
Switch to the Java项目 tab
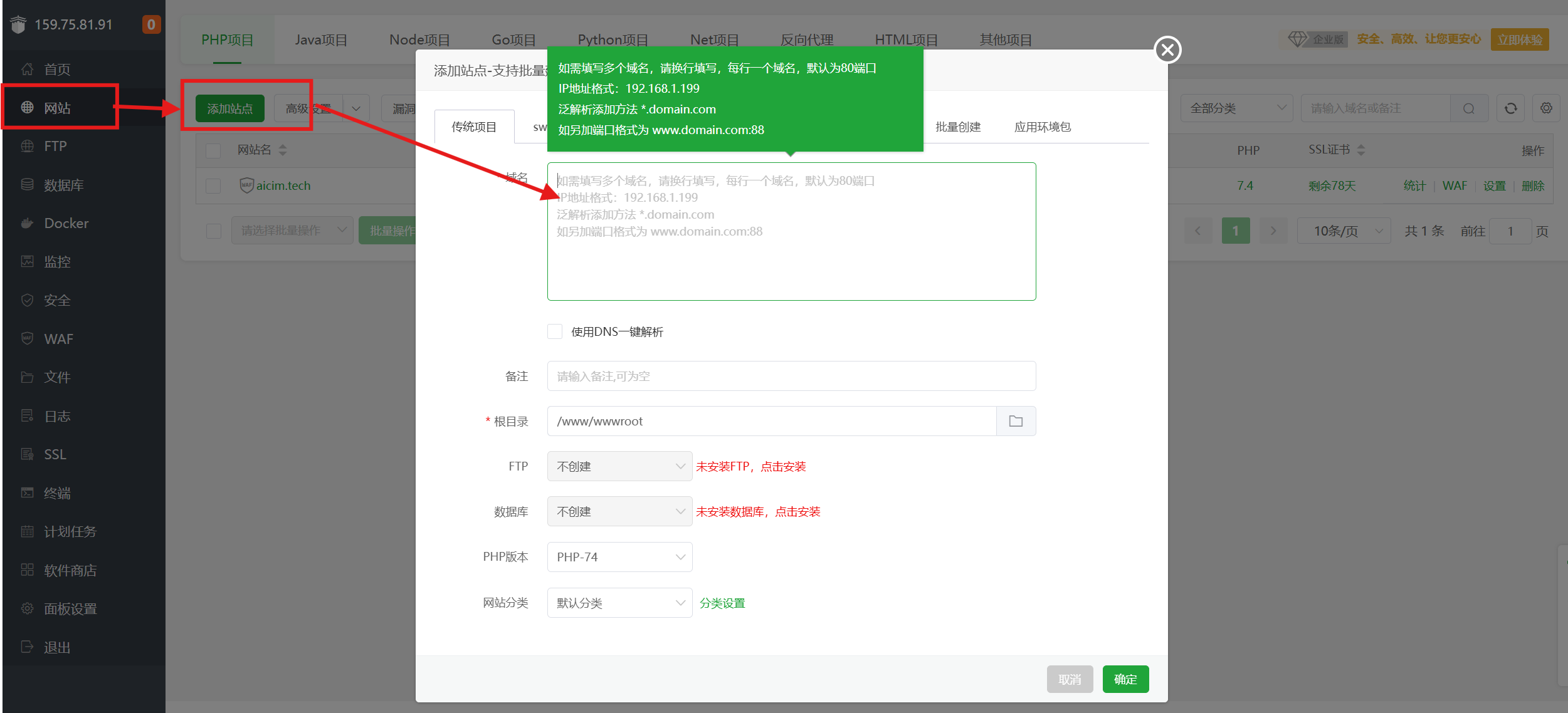(321, 39)
